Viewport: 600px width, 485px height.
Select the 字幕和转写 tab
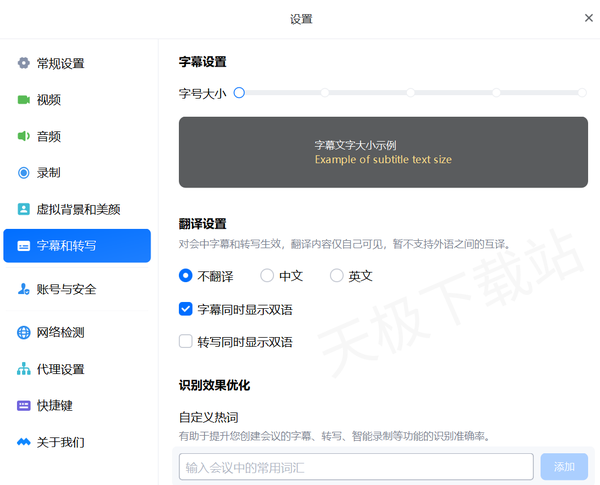[77, 246]
